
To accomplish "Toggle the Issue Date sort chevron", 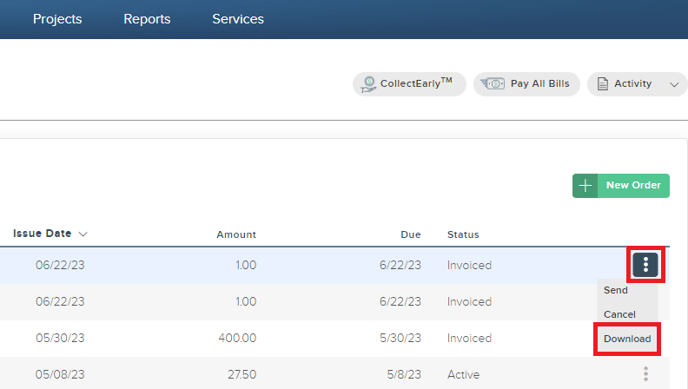I will 83,234.
